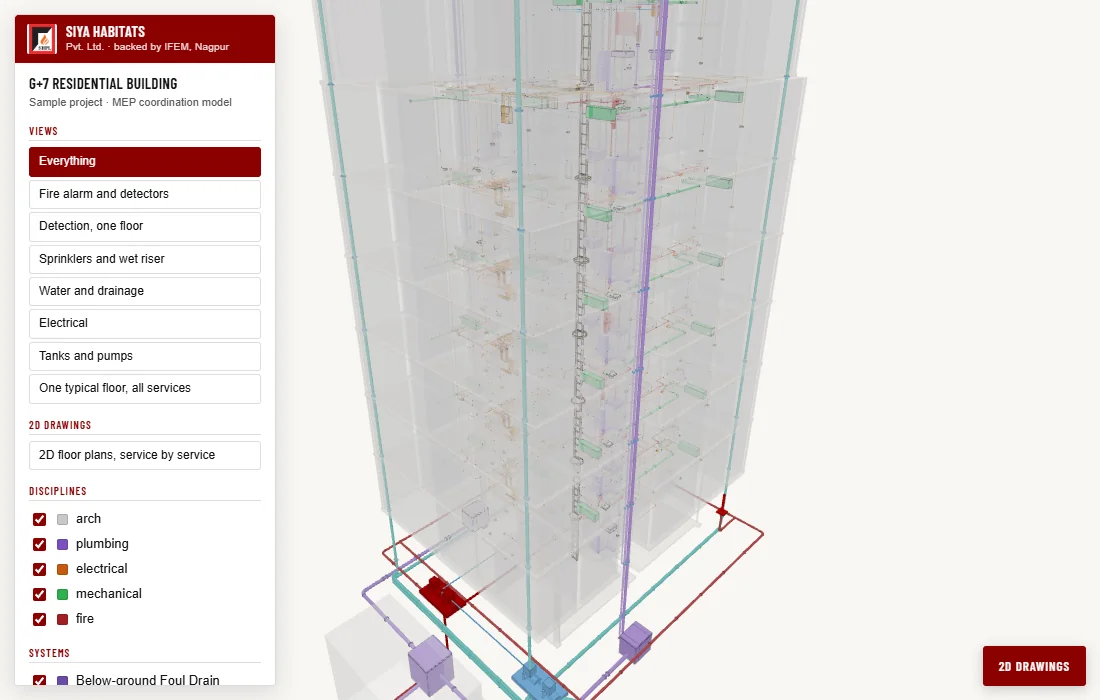Click the SYSTEMS section heading
The image size is (1100, 700).
pos(49,653)
